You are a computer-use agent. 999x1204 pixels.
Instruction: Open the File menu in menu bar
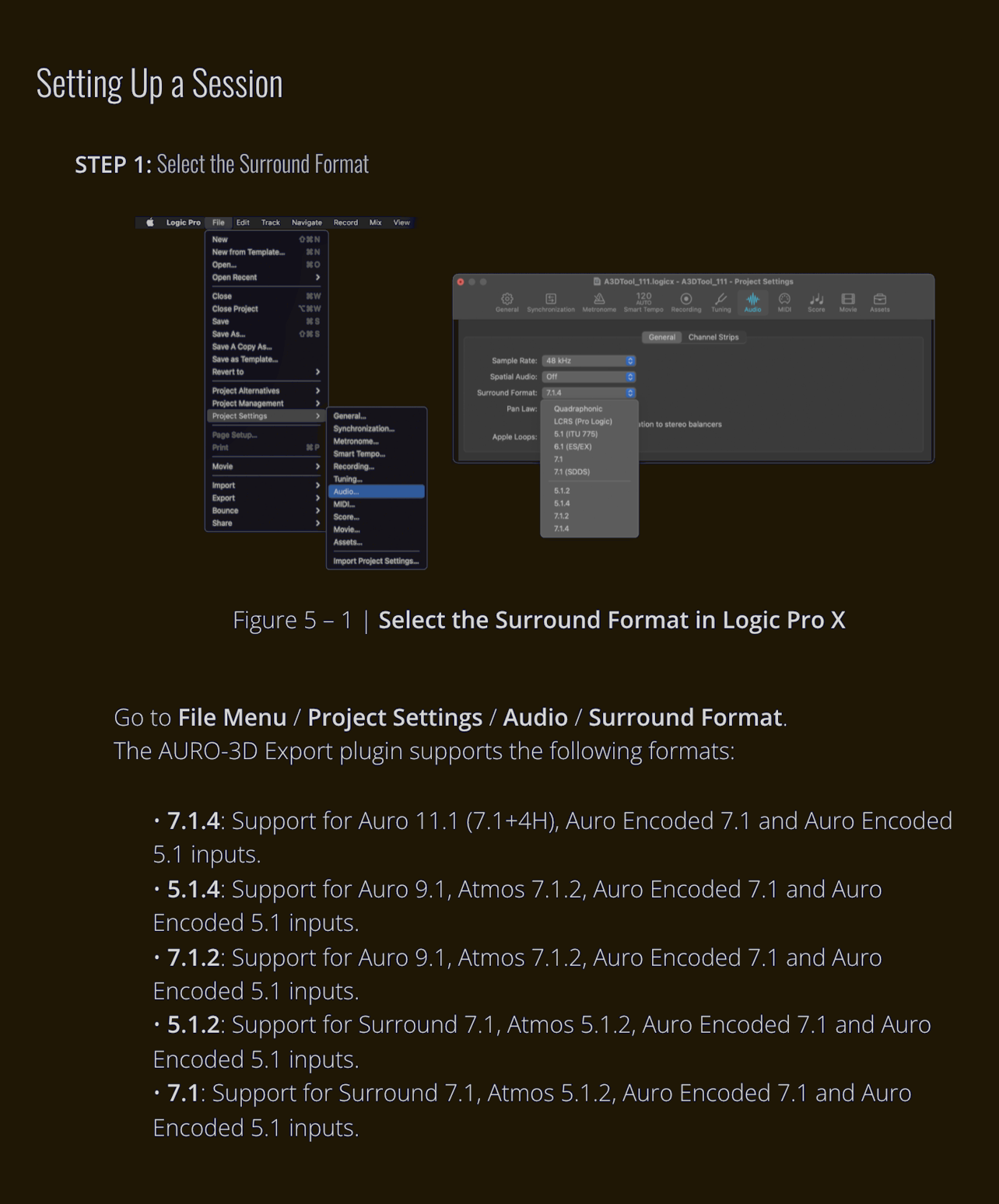point(219,222)
